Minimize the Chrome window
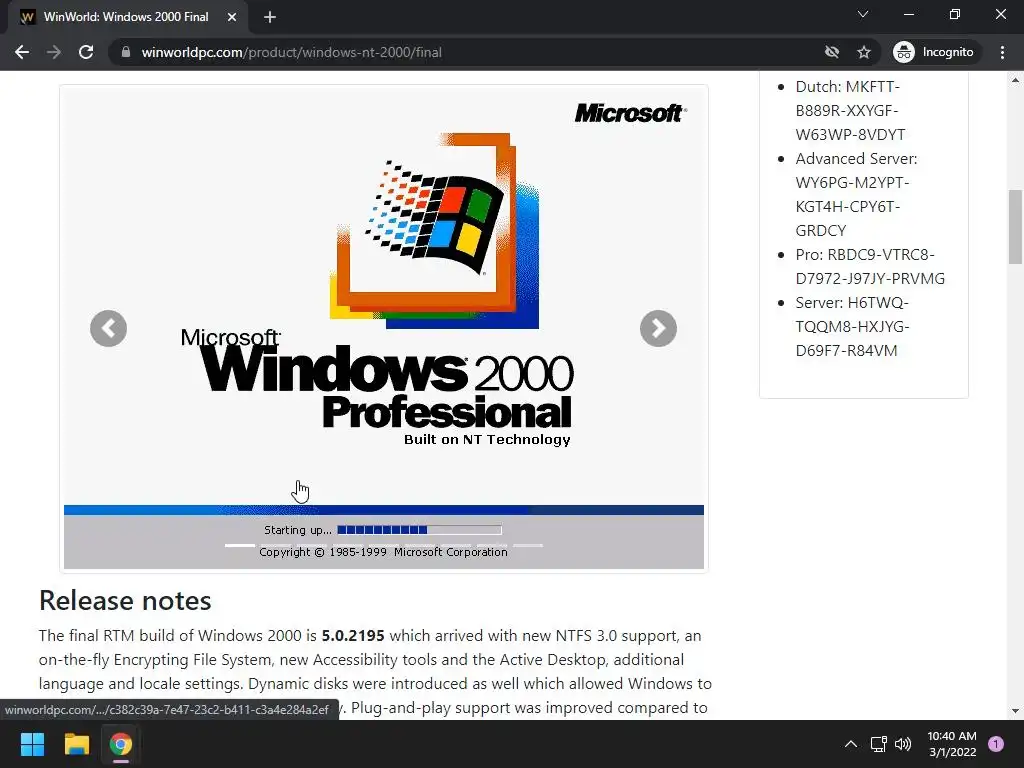This screenshot has height=768, width=1024. pyautogui.click(x=908, y=14)
